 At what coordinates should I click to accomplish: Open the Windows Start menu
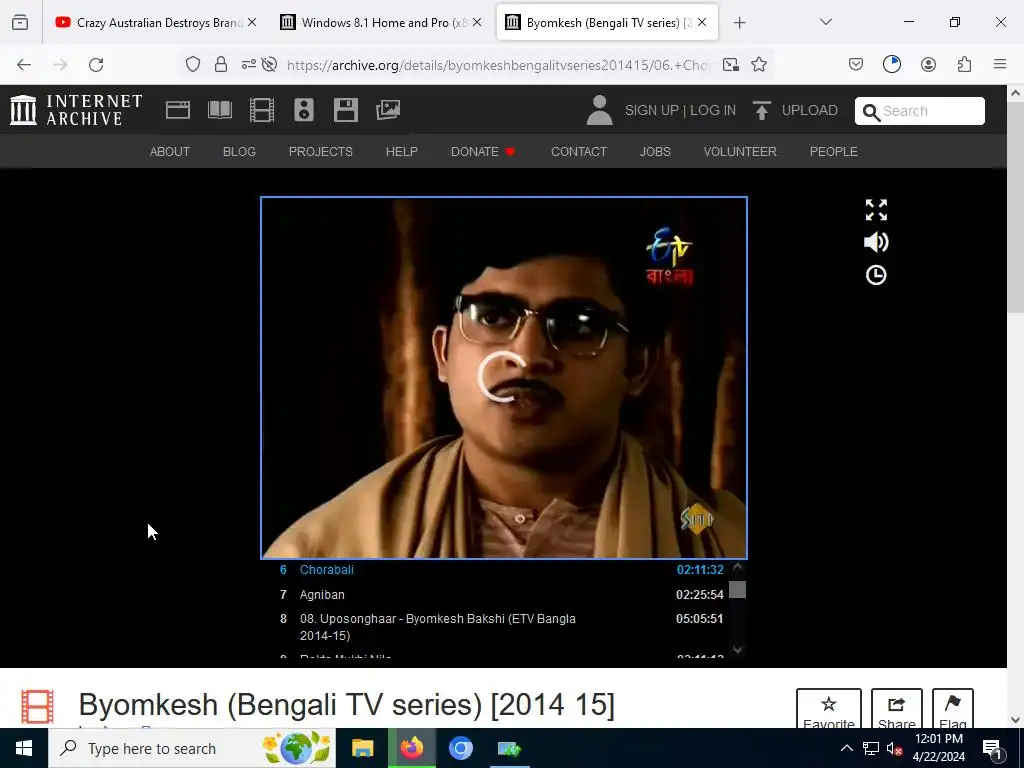pos(24,748)
